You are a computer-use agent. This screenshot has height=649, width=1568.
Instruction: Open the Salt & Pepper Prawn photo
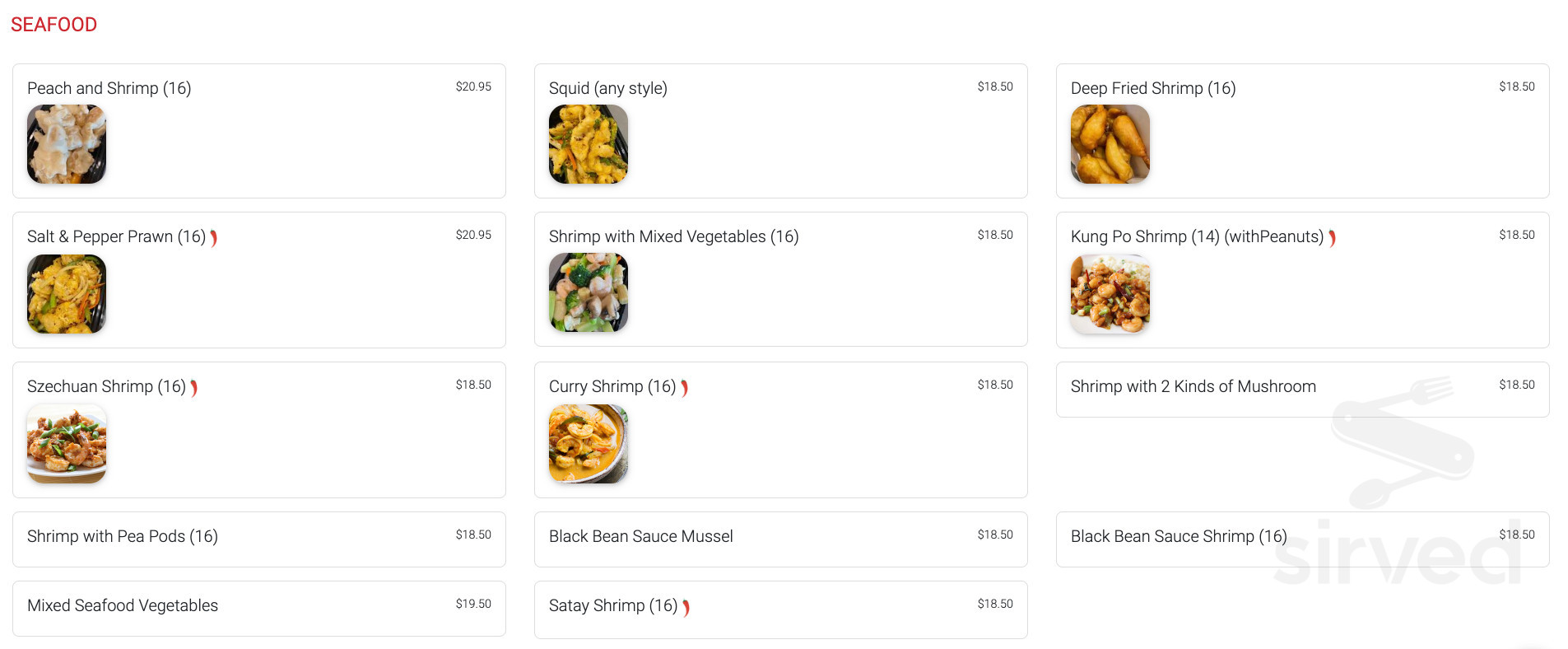(x=67, y=294)
